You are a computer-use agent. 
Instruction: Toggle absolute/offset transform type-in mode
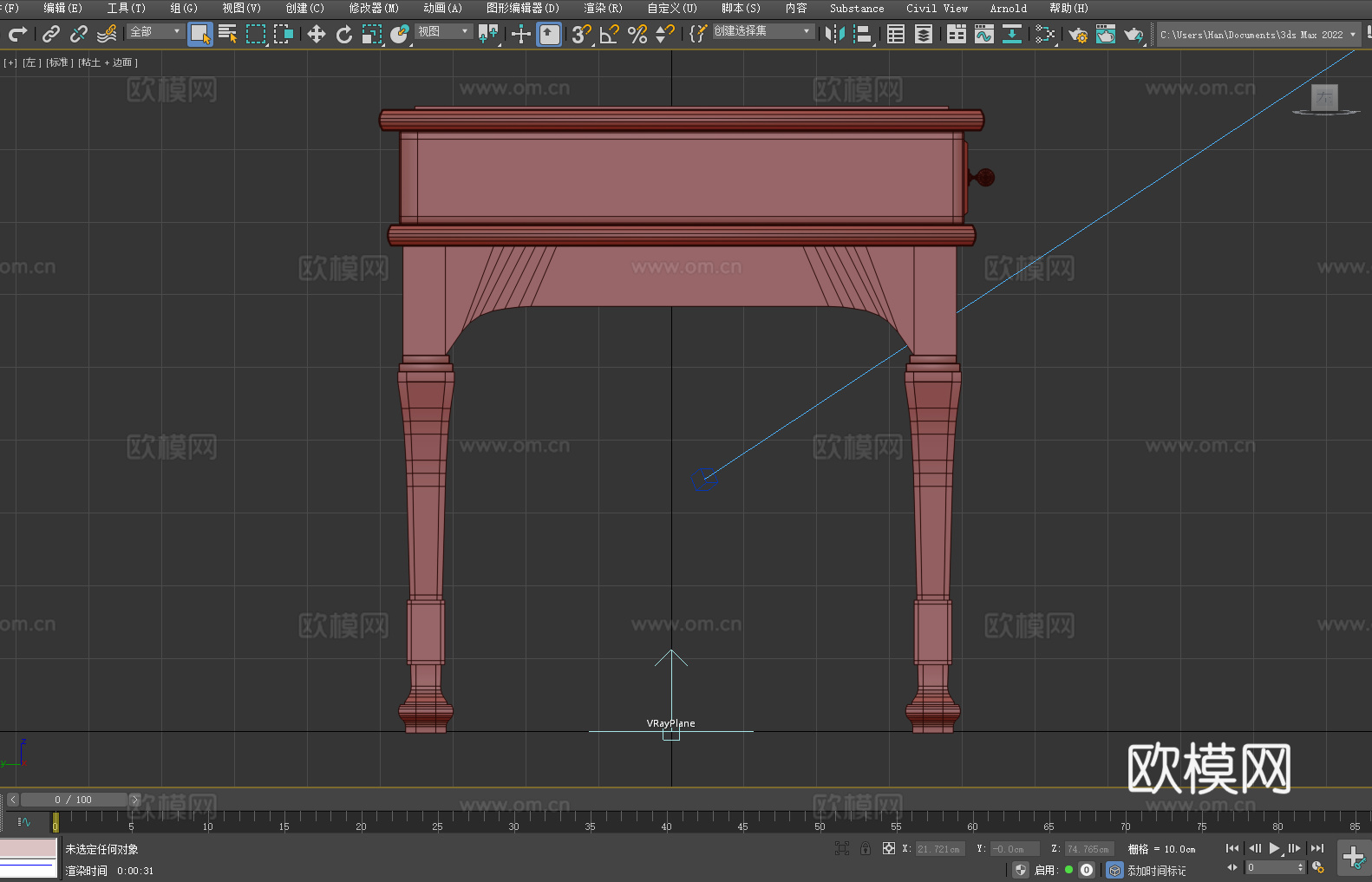pyautogui.click(x=889, y=848)
